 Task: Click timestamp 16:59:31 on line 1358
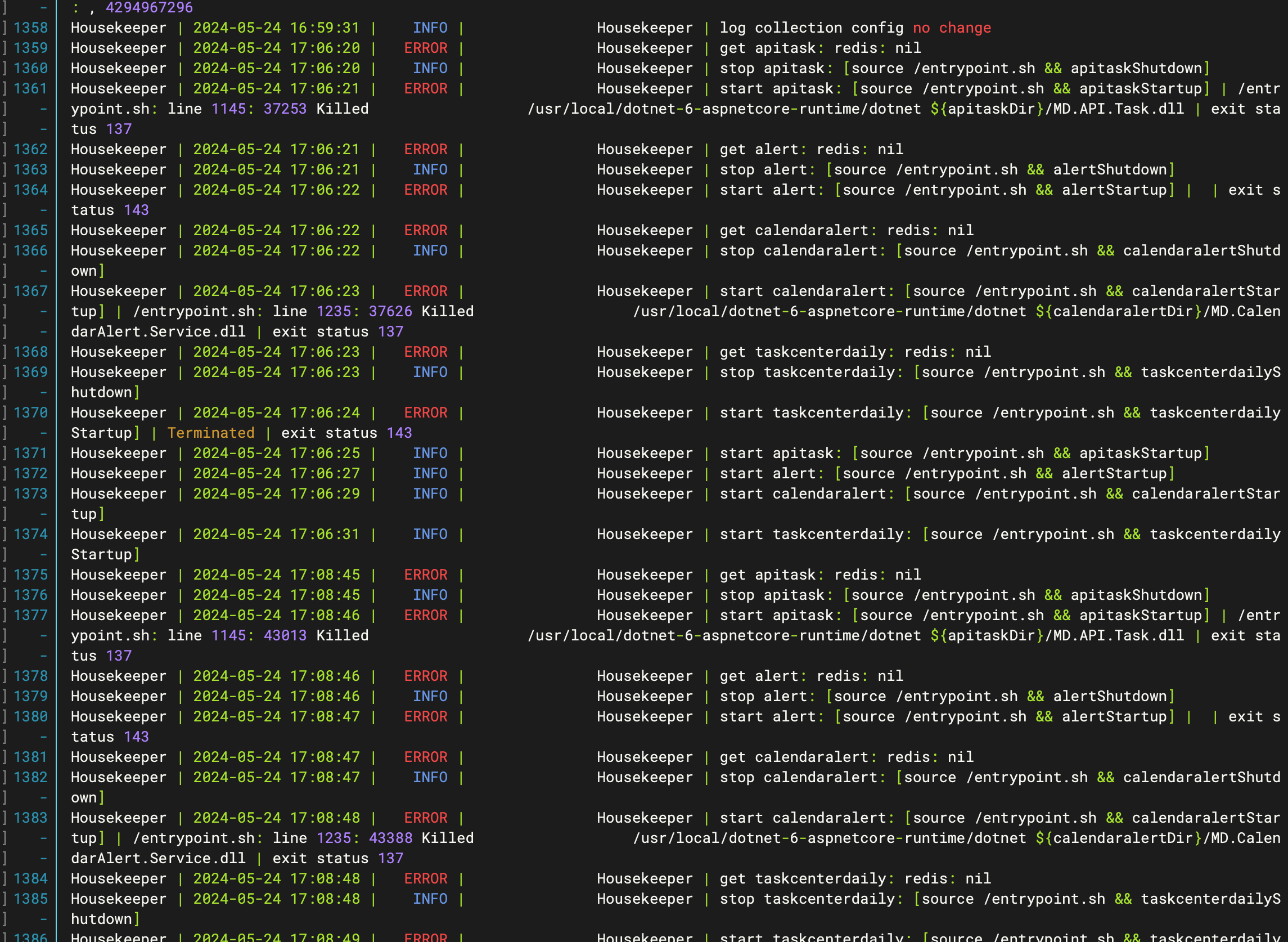click(325, 28)
